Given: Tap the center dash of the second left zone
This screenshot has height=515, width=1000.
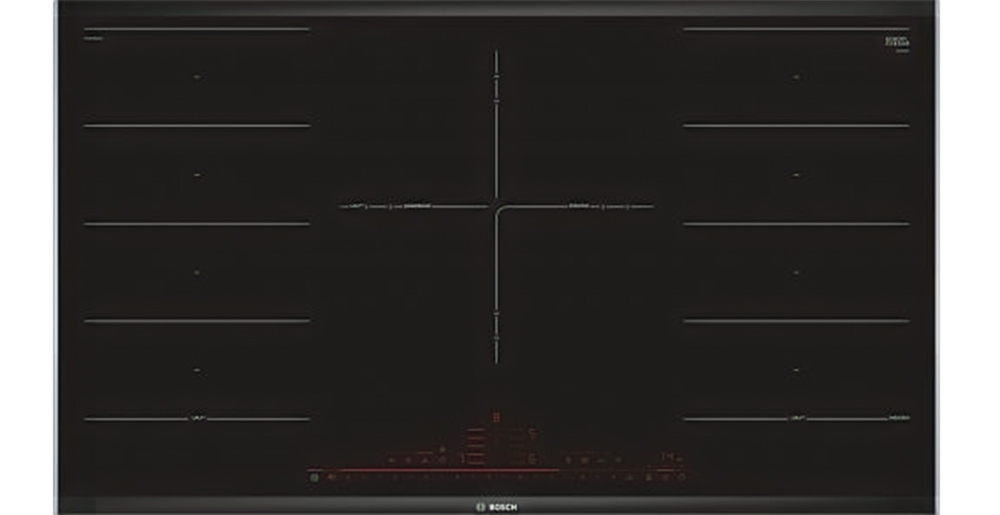Looking at the screenshot, I should 197,175.
